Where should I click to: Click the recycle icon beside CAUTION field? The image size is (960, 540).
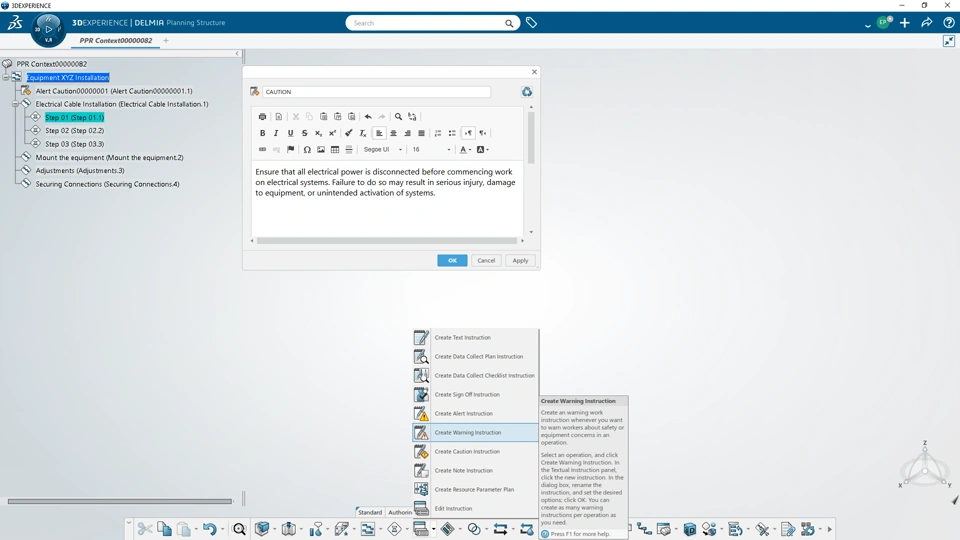click(x=527, y=92)
